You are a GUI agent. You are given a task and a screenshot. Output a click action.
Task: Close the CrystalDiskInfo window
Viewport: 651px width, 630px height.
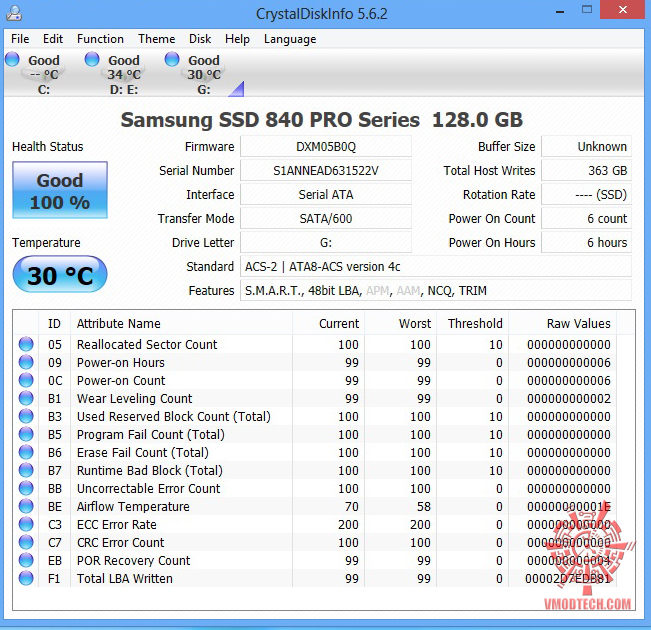(x=623, y=10)
